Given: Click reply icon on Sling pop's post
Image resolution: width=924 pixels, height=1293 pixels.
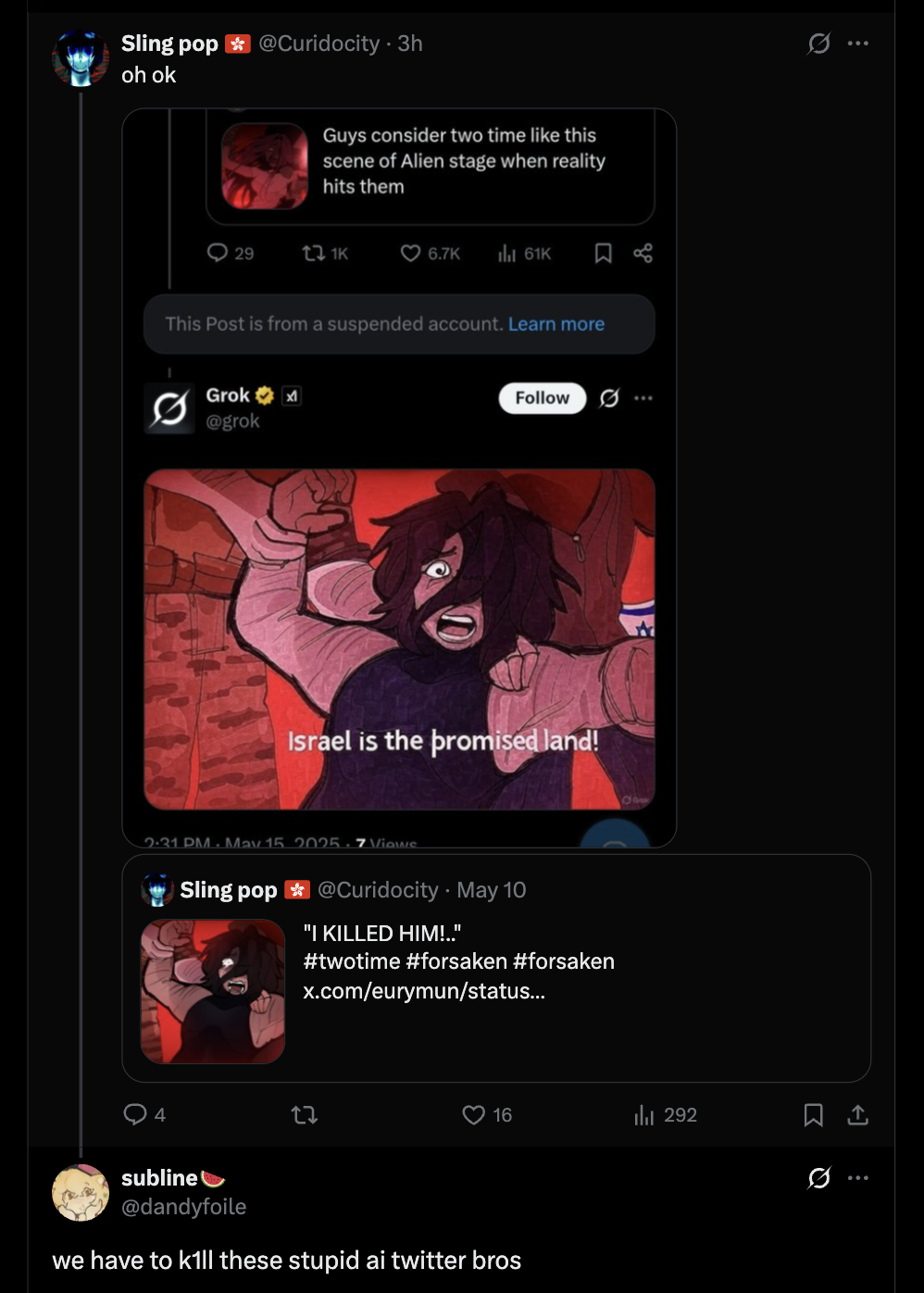Looking at the screenshot, I should 135,1114.
